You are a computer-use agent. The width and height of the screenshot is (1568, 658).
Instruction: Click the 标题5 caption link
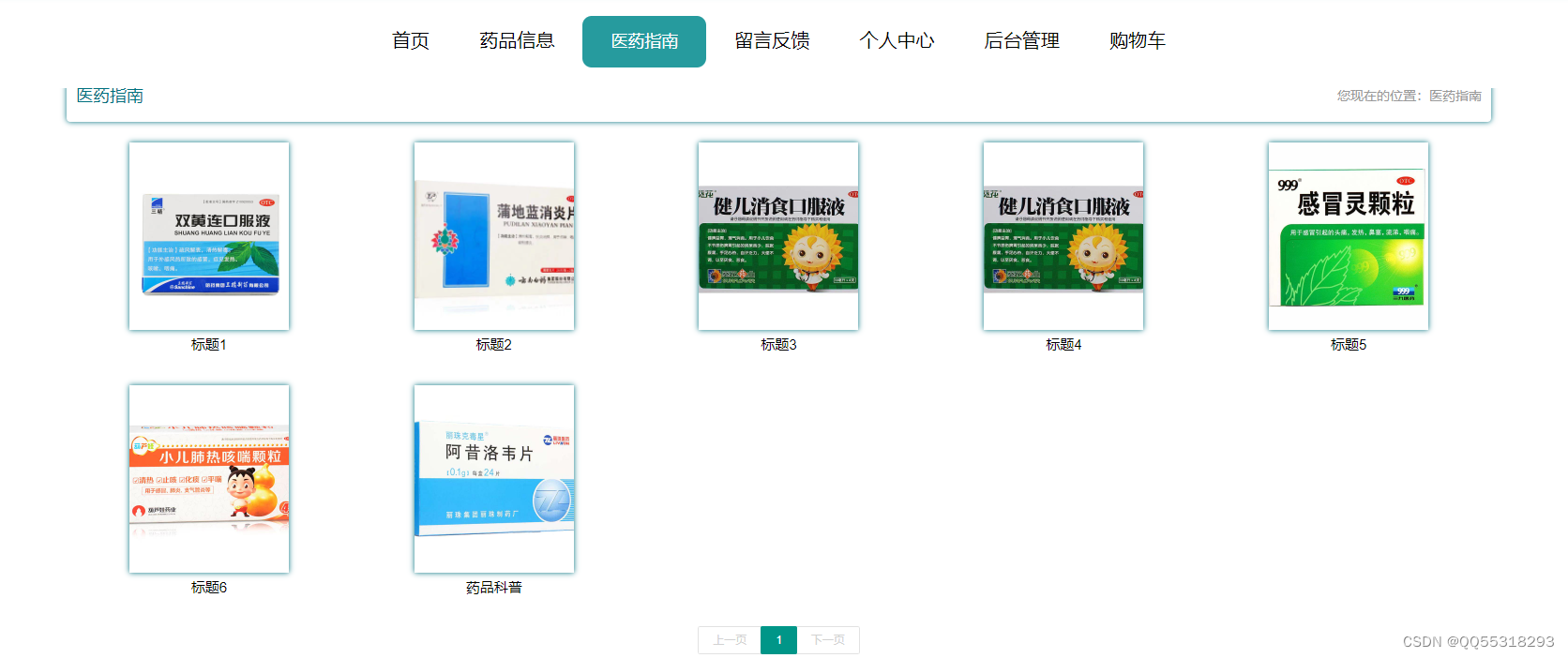[1349, 345]
